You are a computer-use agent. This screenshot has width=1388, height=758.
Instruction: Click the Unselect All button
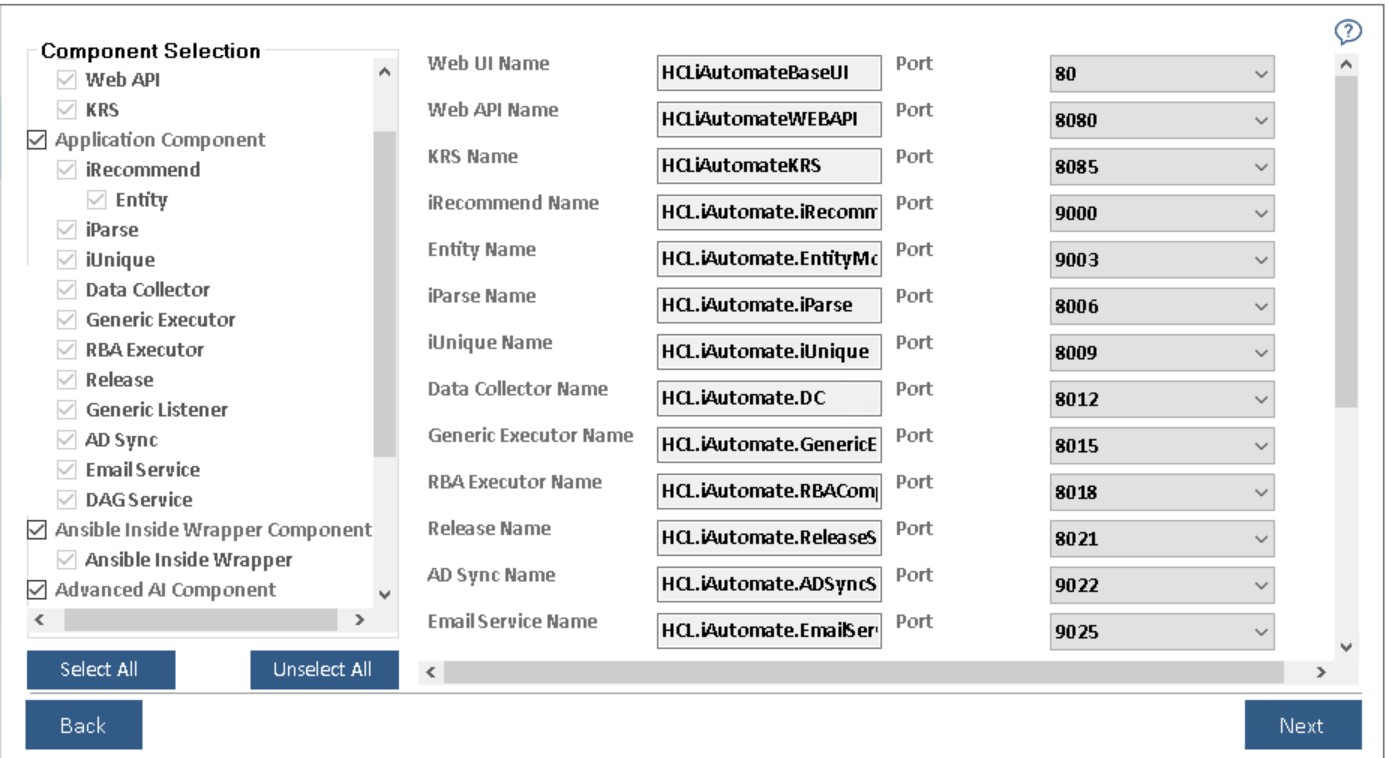pyautogui.click(x=324, y=669)
